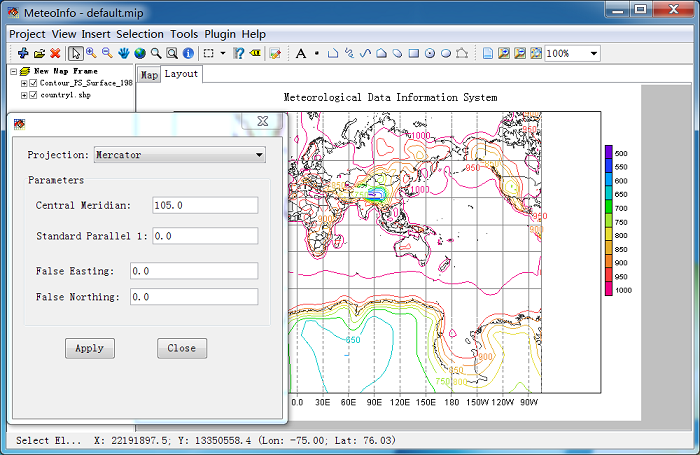Open the View menu
The height and width of the screenshot is (455, 700).
[64, 34]
